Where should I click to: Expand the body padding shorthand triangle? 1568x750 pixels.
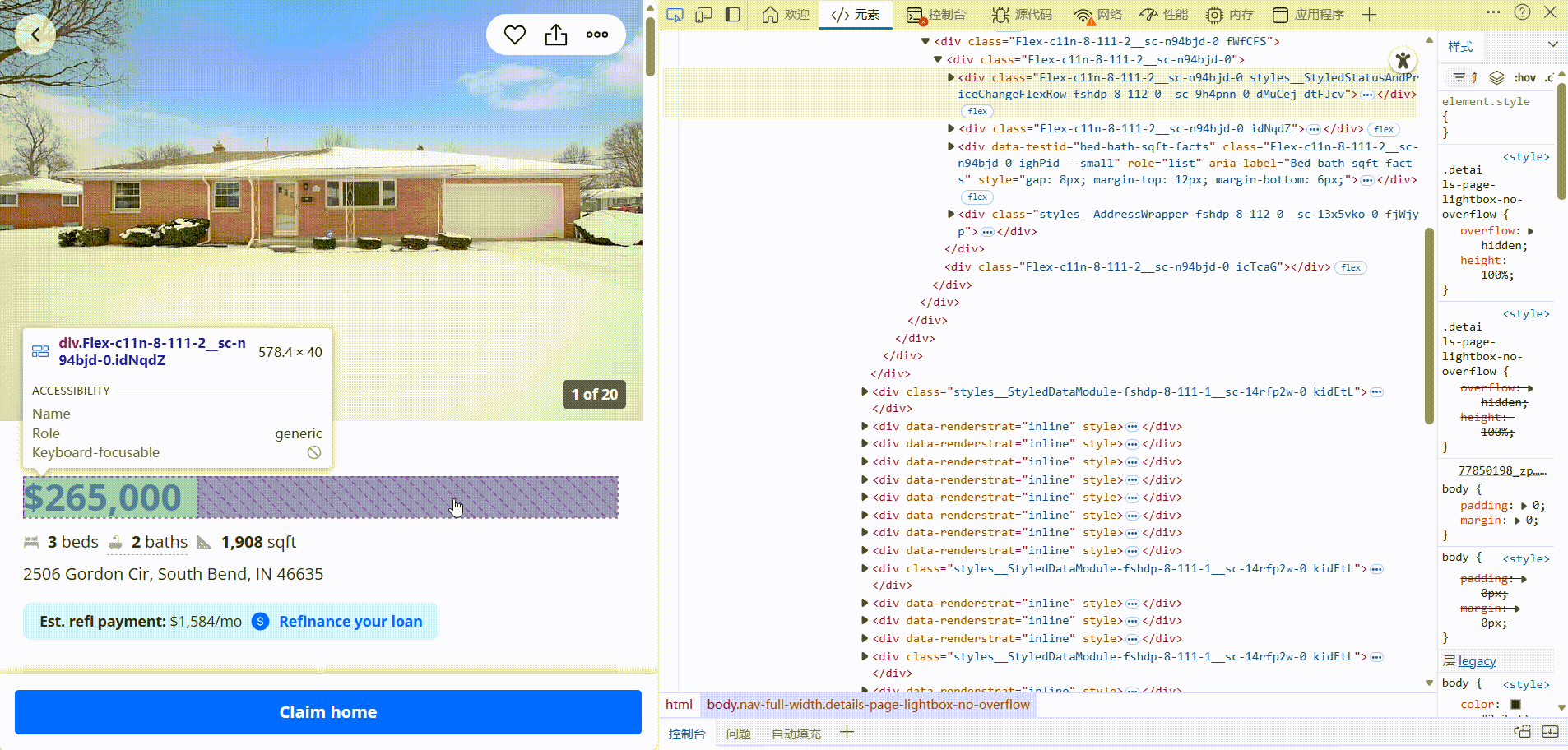pyautogui.click(x=1524, y=506)
